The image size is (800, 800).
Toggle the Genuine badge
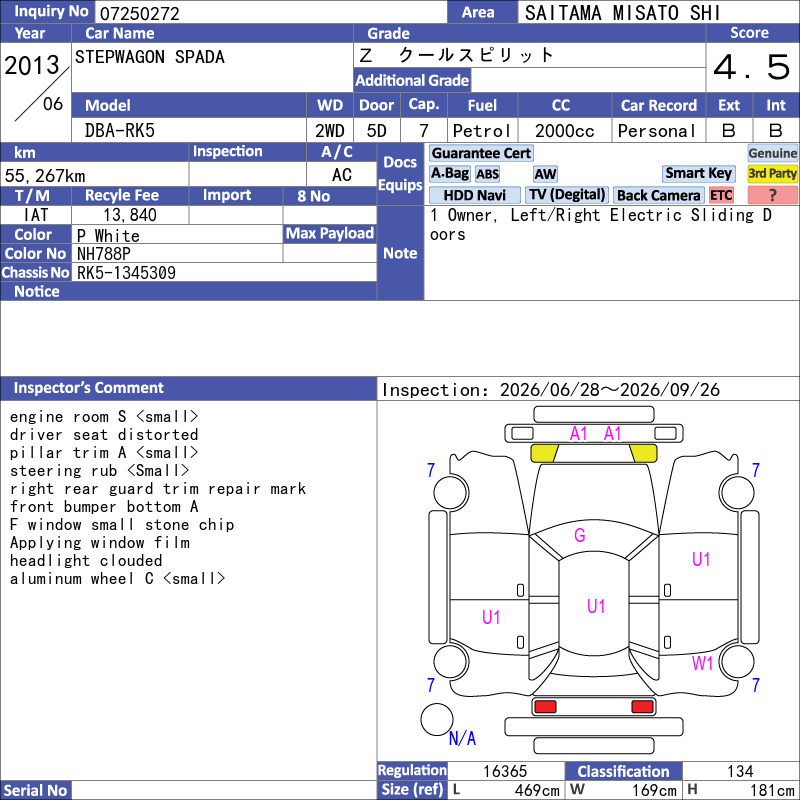[772, 153]
